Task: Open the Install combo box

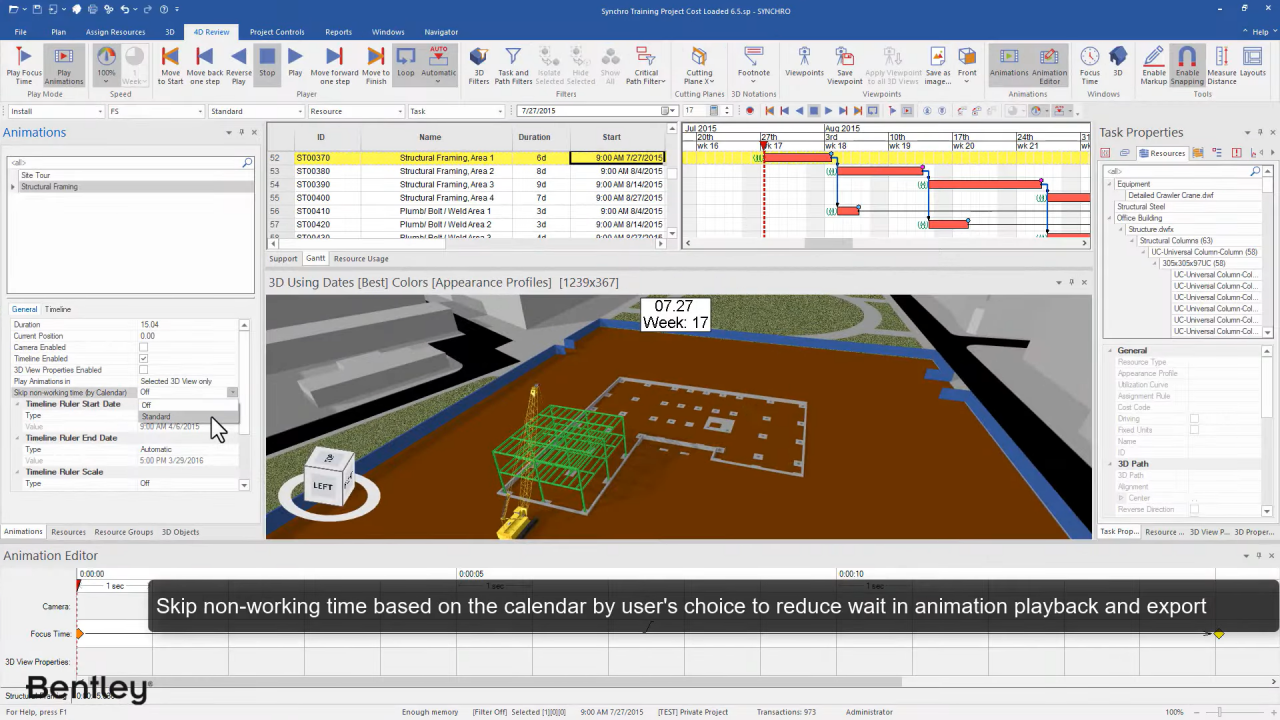Action: tap(55, 111)
